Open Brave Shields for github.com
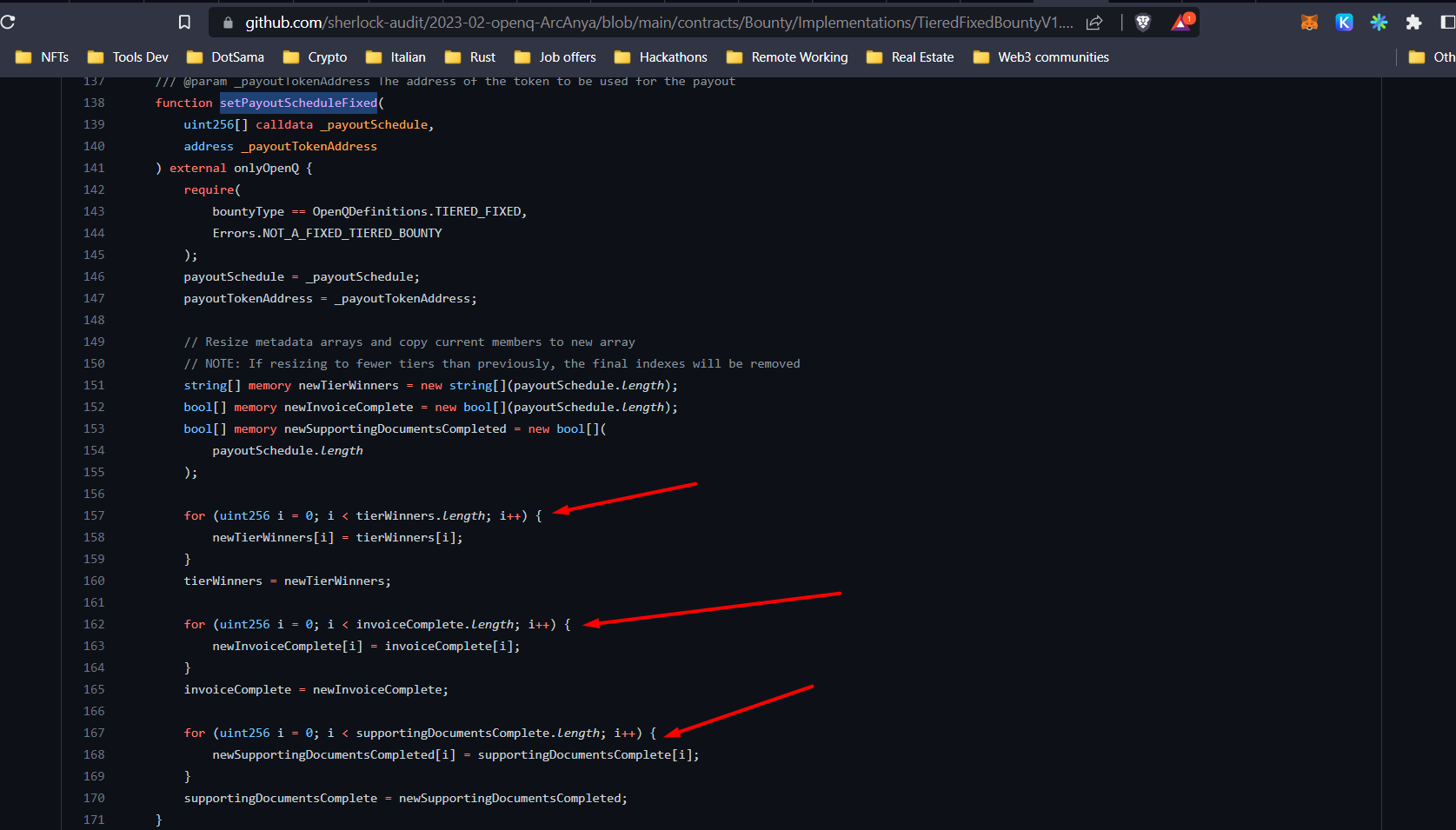This screenshot has height=830, width=1456. (1143, 23)
